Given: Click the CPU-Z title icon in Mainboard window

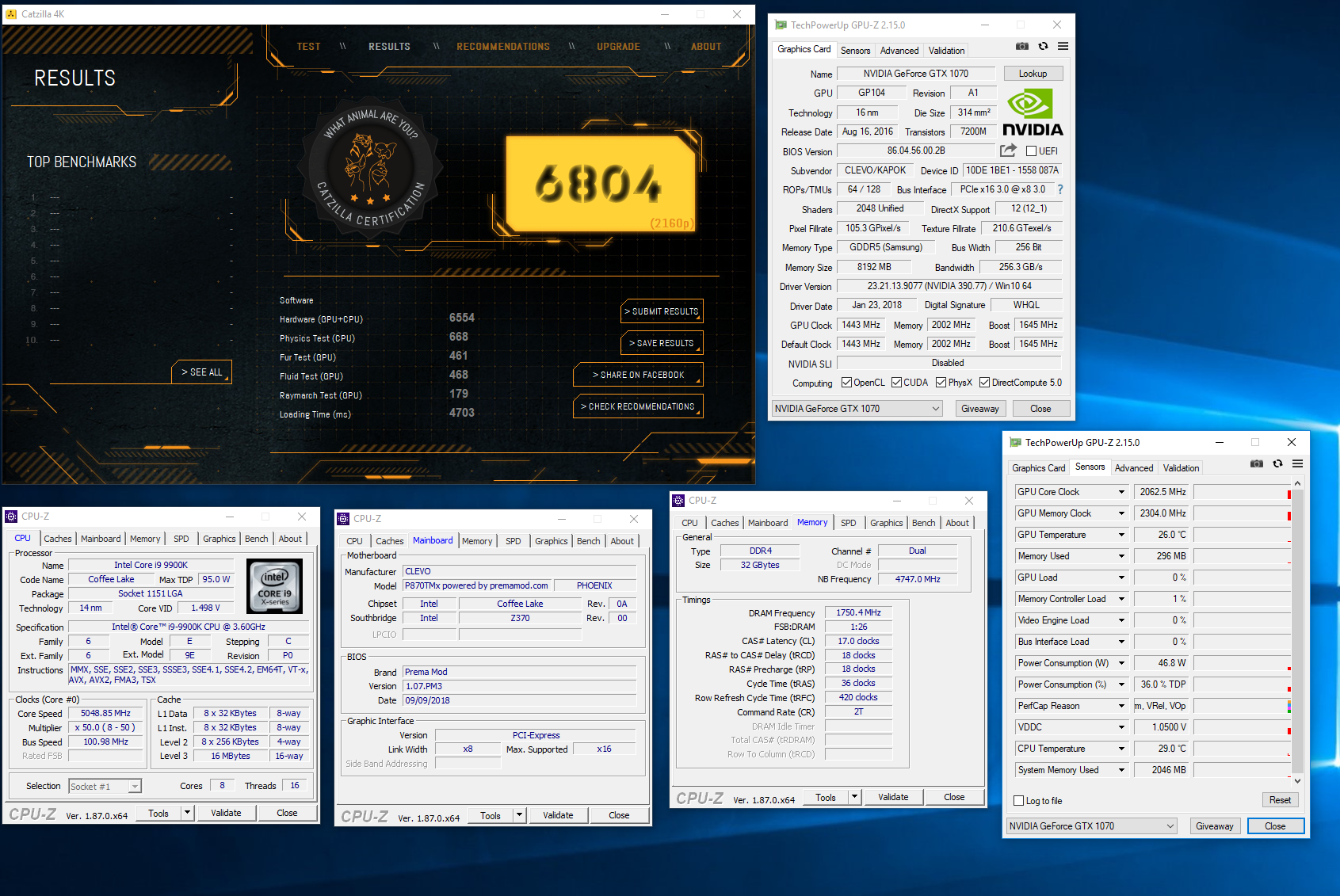Looking at the screenshot, I should 343,519.
